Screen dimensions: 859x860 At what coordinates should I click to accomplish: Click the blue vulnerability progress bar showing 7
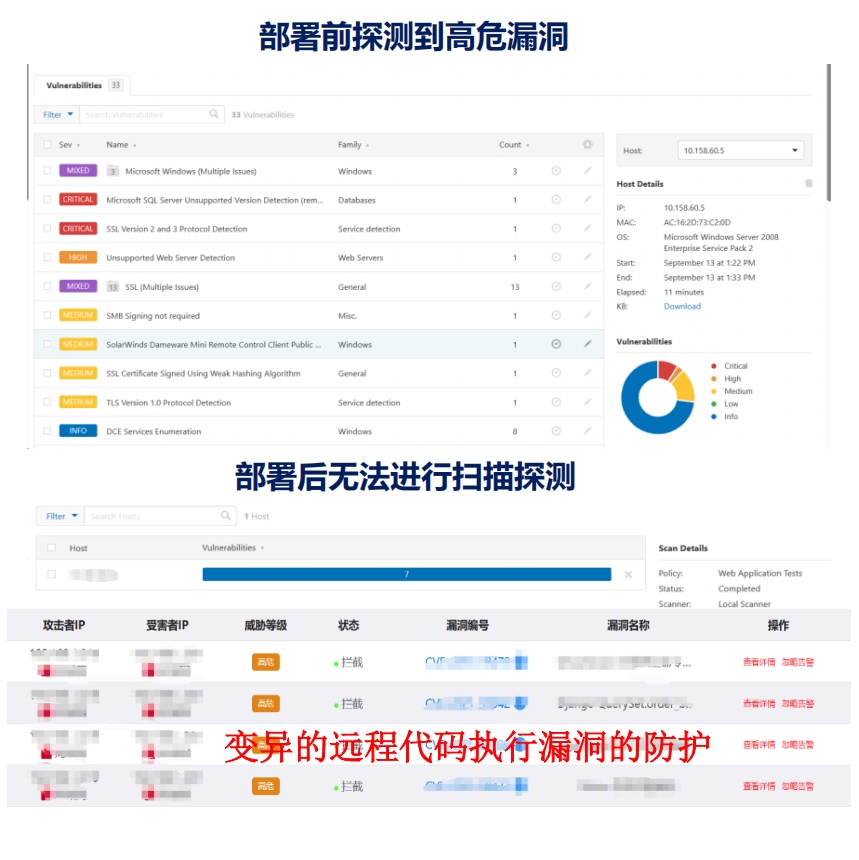tap(406, 574)
